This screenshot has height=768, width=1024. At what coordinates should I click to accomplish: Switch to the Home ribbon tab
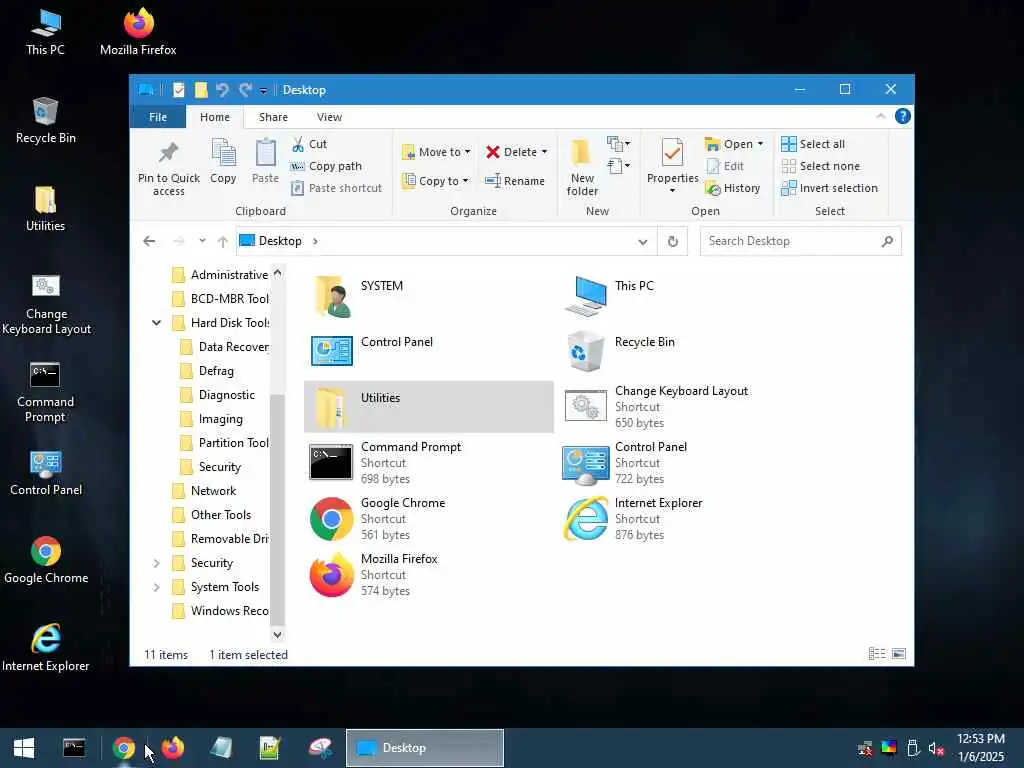pyautogui.click(x=215, y=117)
